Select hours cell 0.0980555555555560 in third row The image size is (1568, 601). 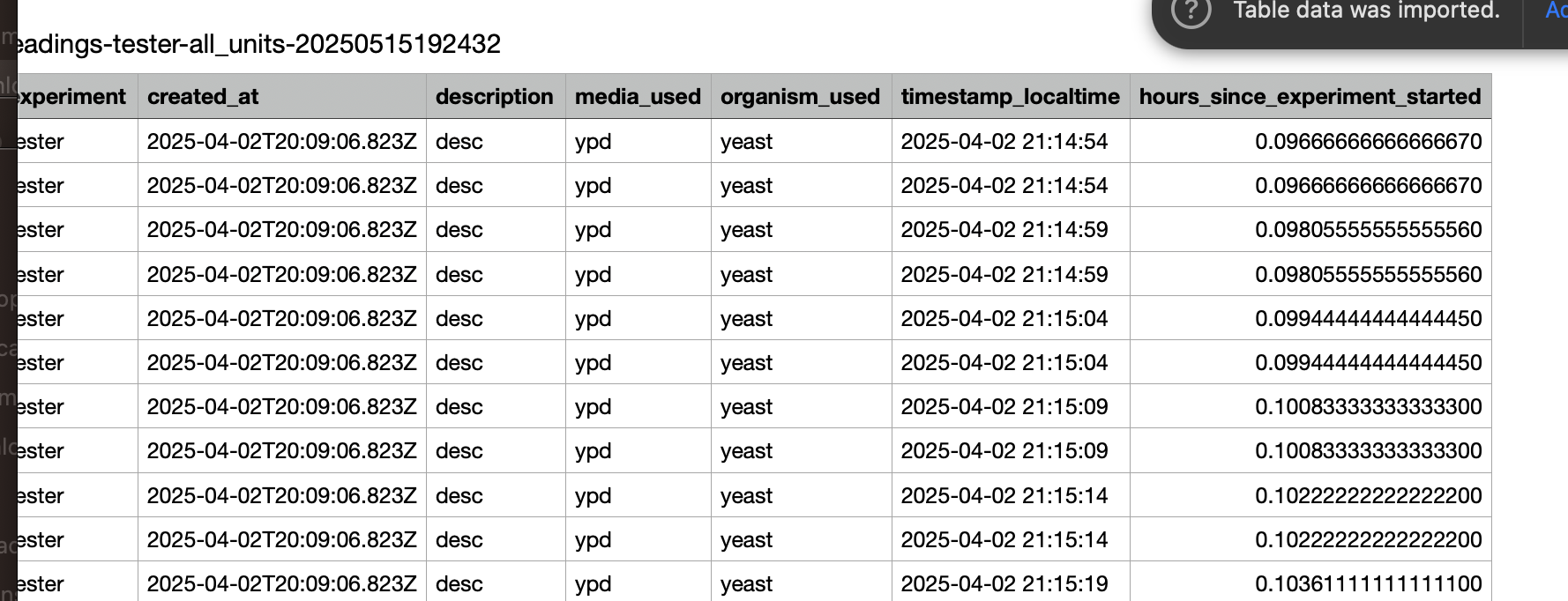[1310, 230]
